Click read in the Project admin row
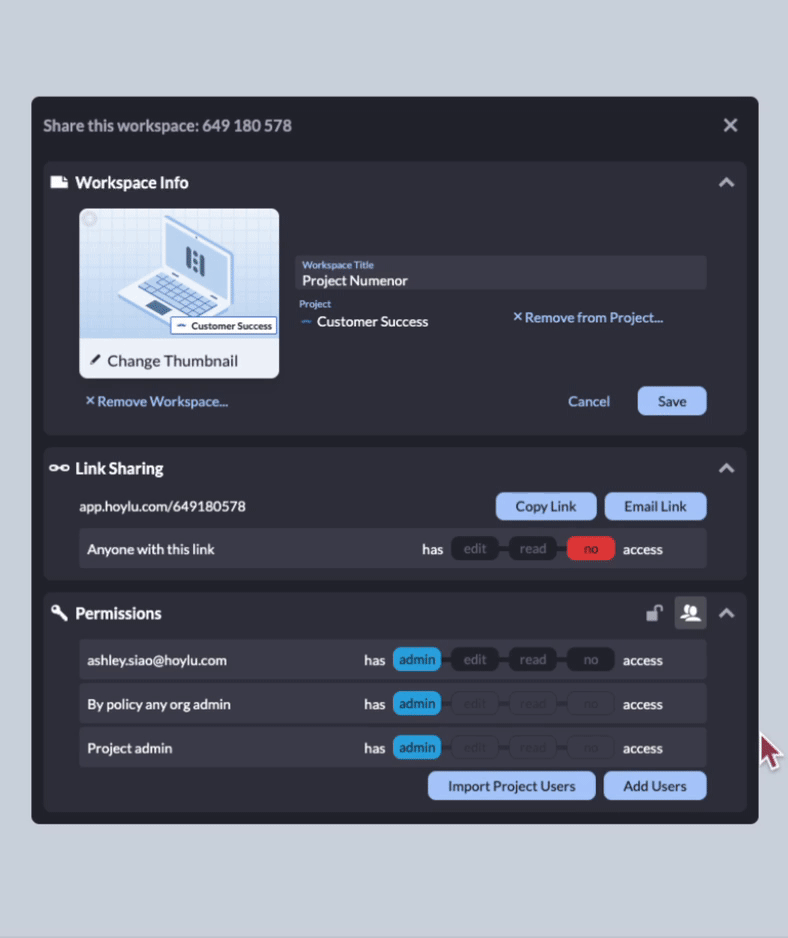The image size is (788, 938). pos(533,747)
